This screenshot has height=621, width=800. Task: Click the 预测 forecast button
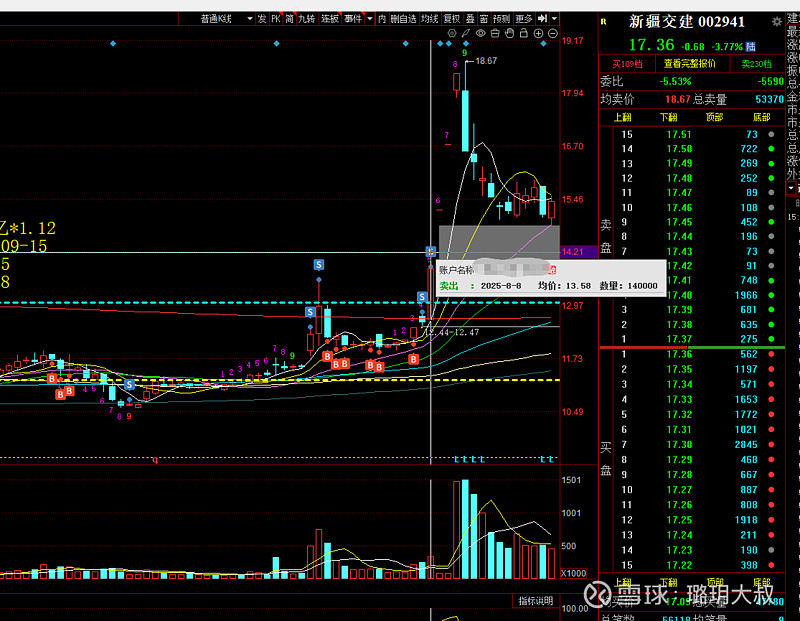[502, 19]
